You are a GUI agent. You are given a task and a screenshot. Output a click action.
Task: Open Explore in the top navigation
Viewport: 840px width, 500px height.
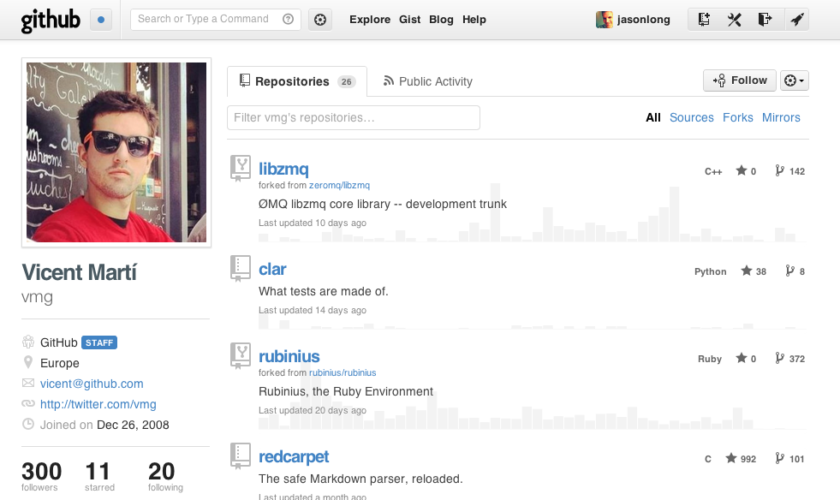[370, 19]
